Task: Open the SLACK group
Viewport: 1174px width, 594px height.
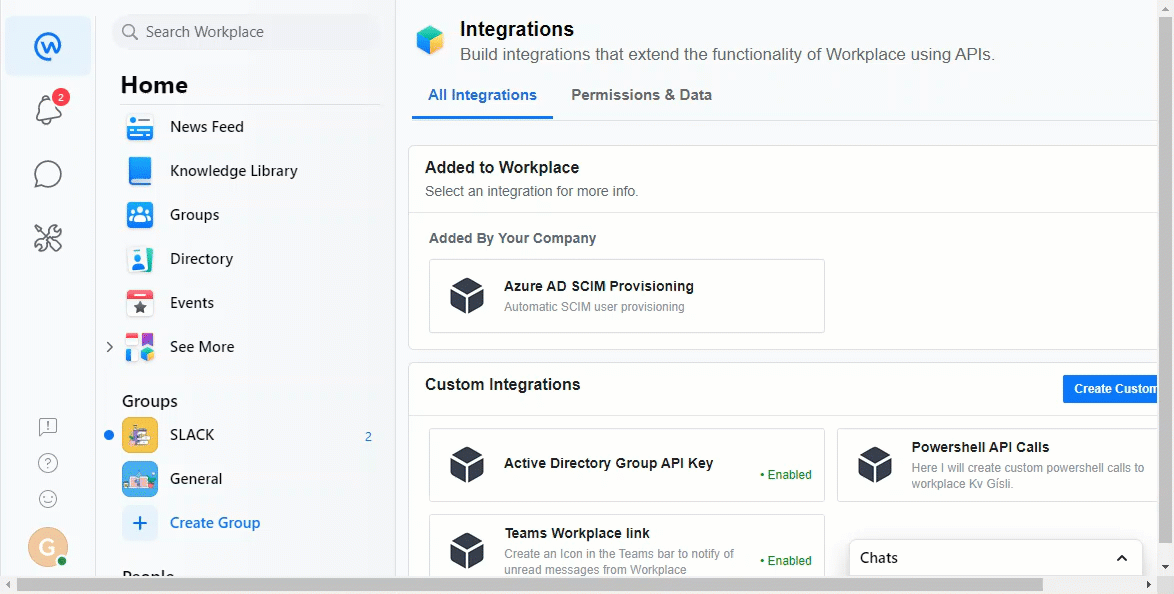Action: pos(192,435)
